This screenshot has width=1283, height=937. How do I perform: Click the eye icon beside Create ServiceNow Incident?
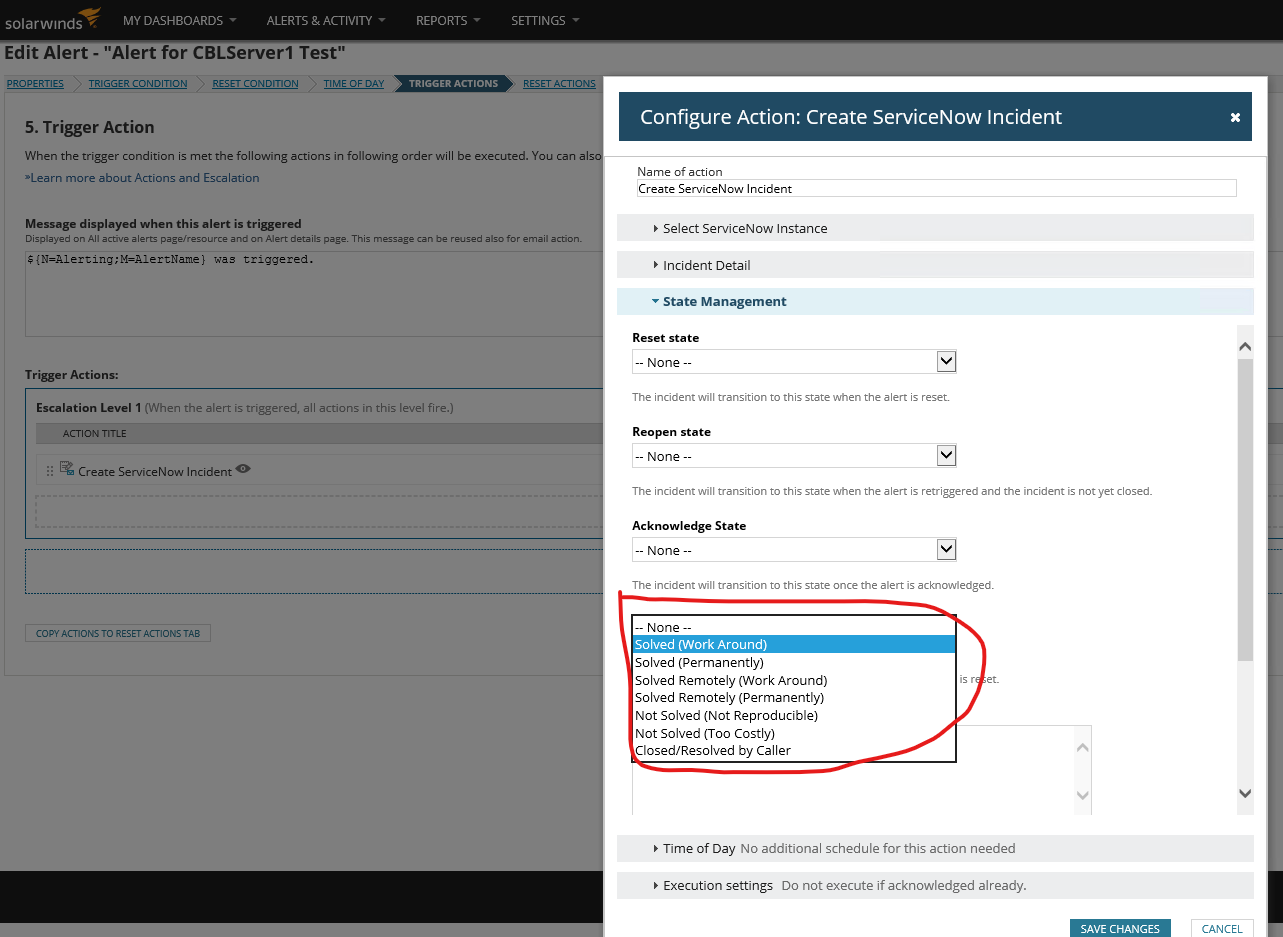(x=243, y=469)
